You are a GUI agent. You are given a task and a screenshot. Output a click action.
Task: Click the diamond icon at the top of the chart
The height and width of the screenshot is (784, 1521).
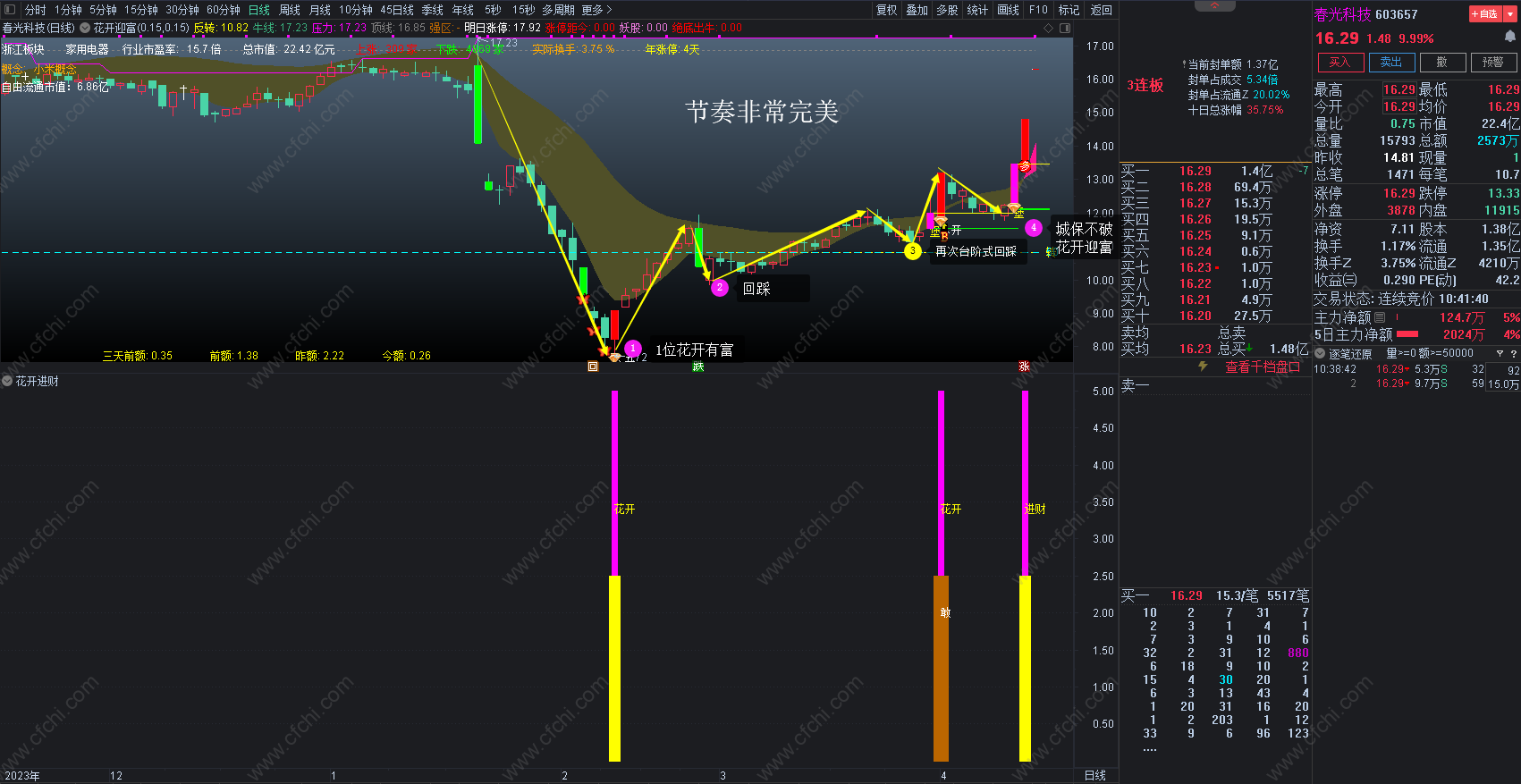pyautogui.click(x=1049, y=29)
